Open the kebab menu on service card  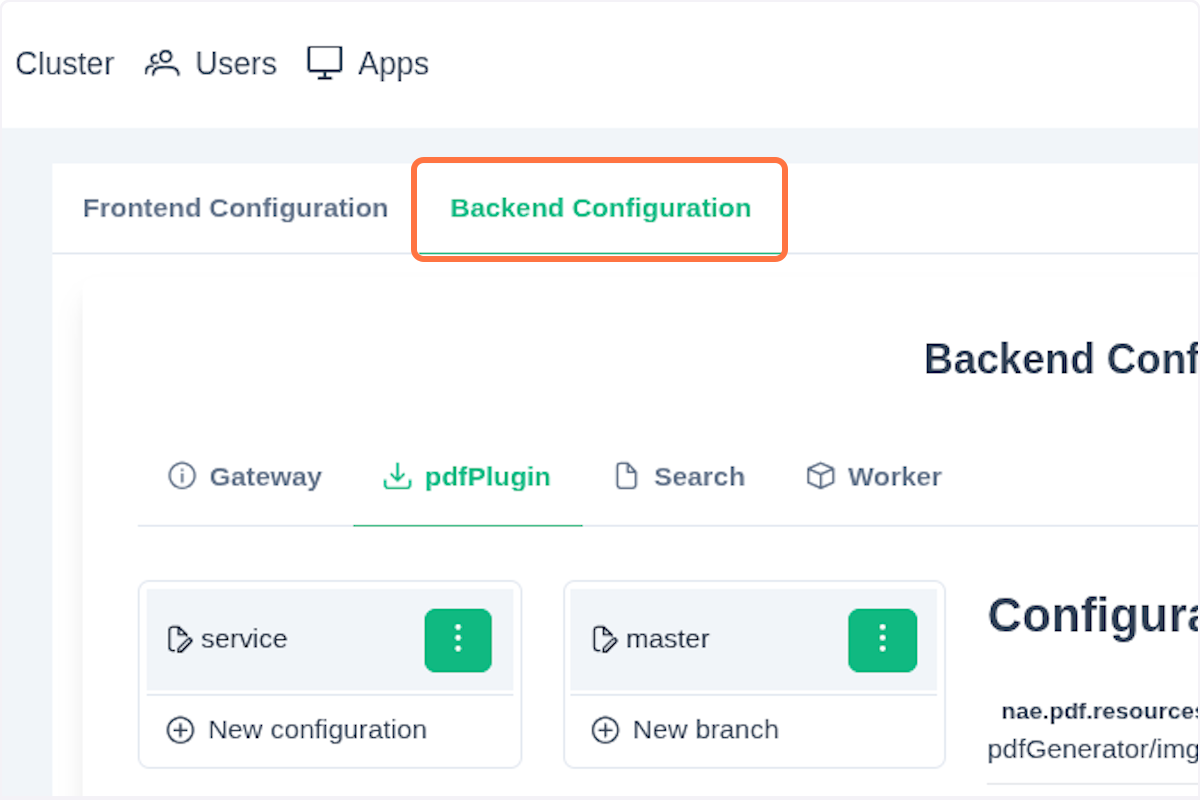[x=458, y=640]
